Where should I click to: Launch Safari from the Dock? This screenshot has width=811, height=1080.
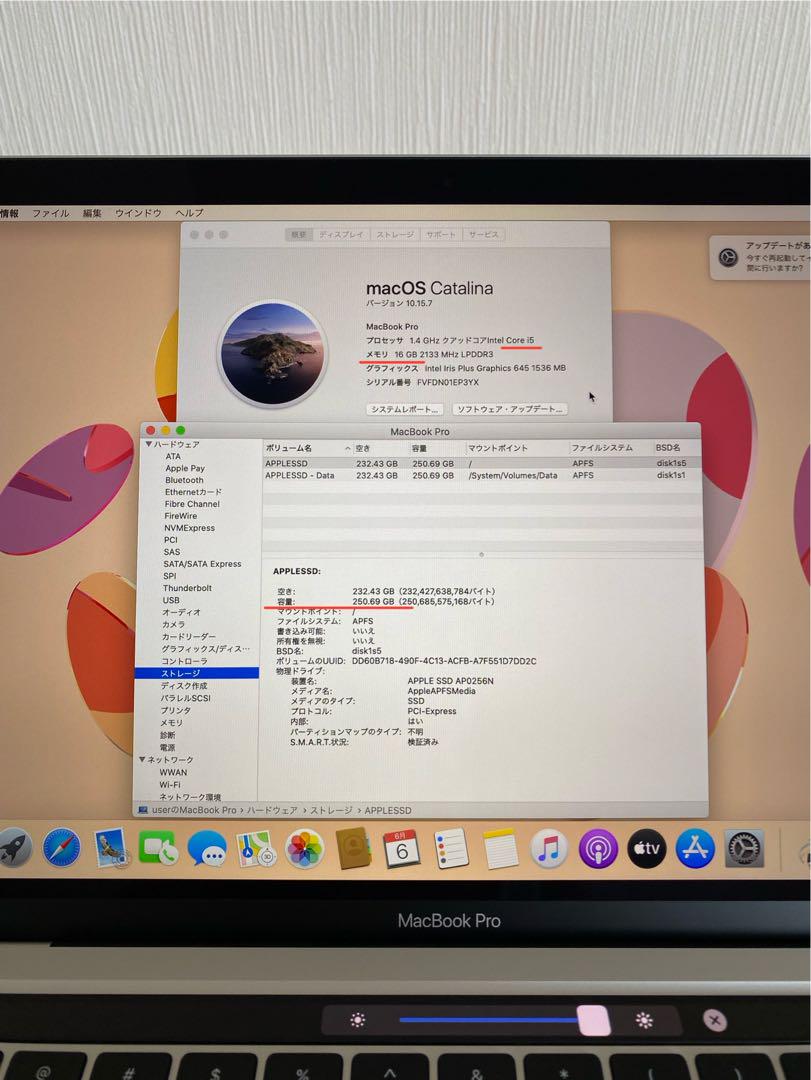(x=61, y=848)
